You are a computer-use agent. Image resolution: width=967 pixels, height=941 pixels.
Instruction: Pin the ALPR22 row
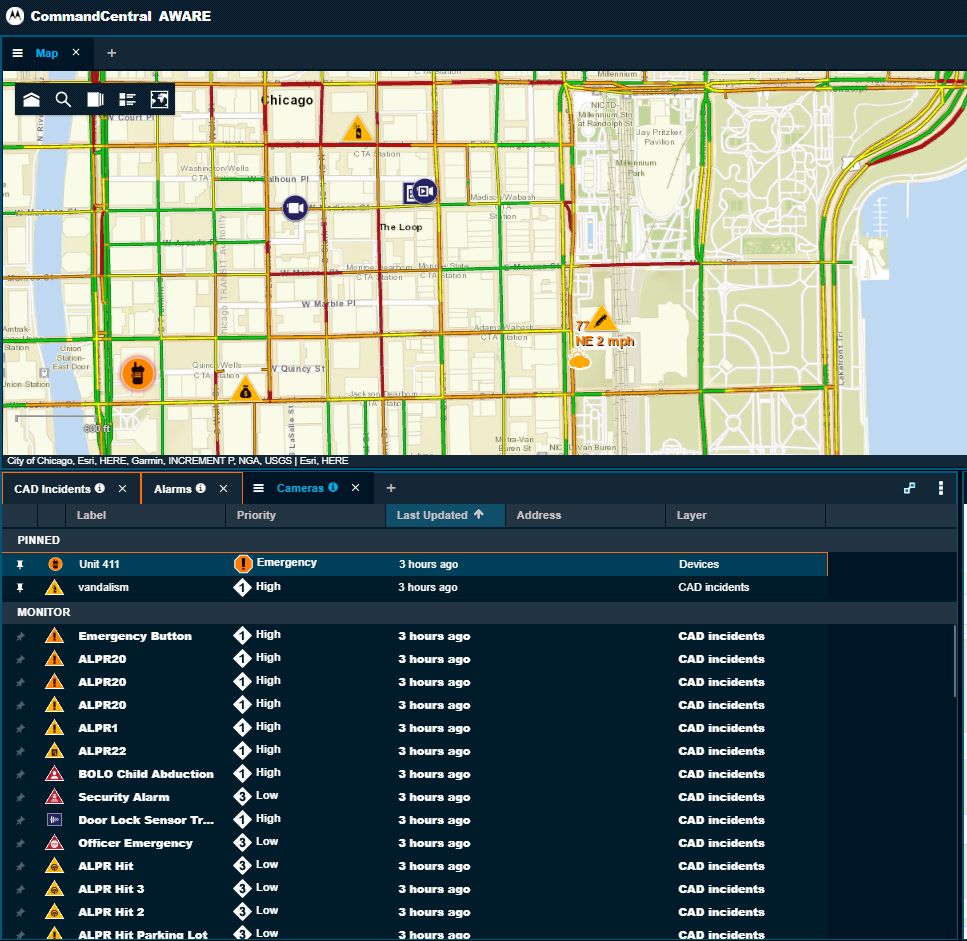pyautogui.click(x=20, y=751)
